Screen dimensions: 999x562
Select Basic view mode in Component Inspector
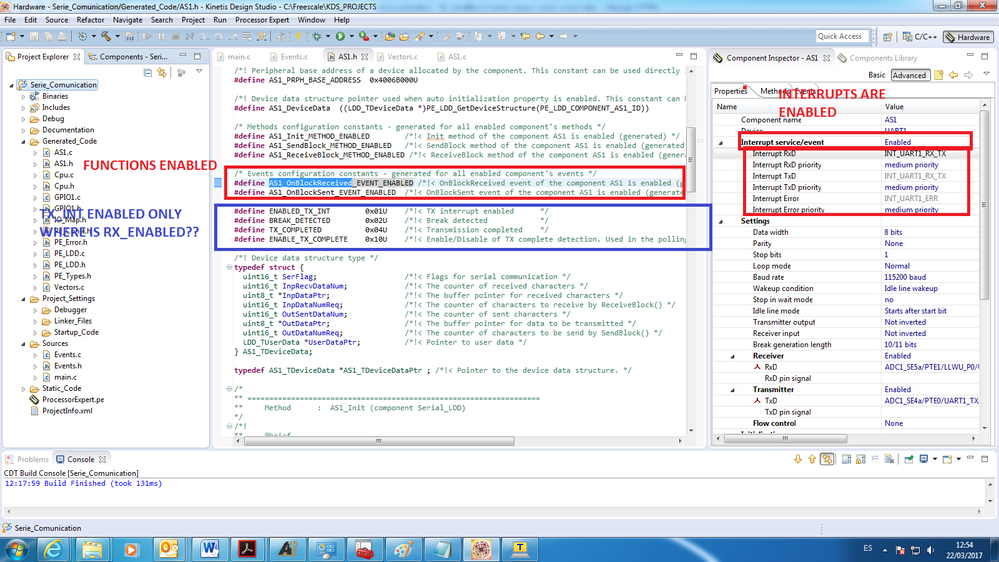point(876,75)
